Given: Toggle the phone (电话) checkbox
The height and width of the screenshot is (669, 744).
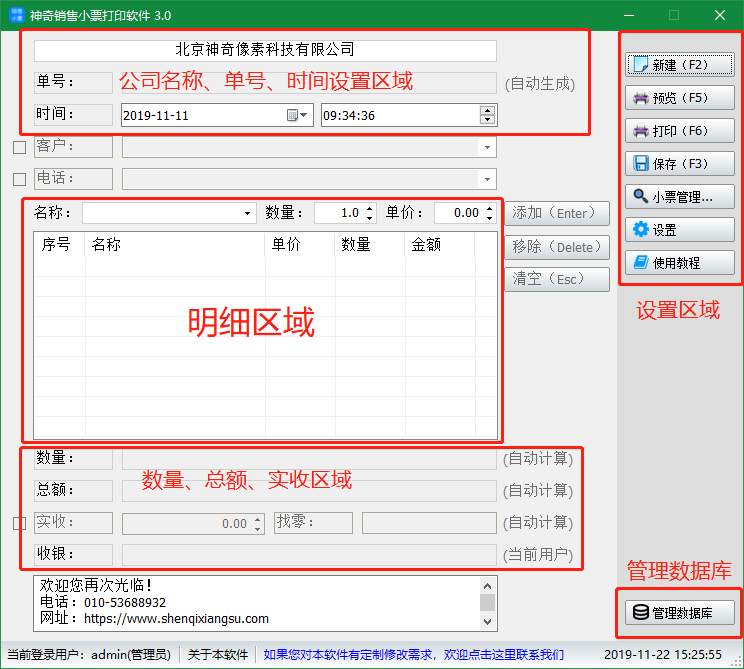Looking at the screenshot, I should pos(19,179).
